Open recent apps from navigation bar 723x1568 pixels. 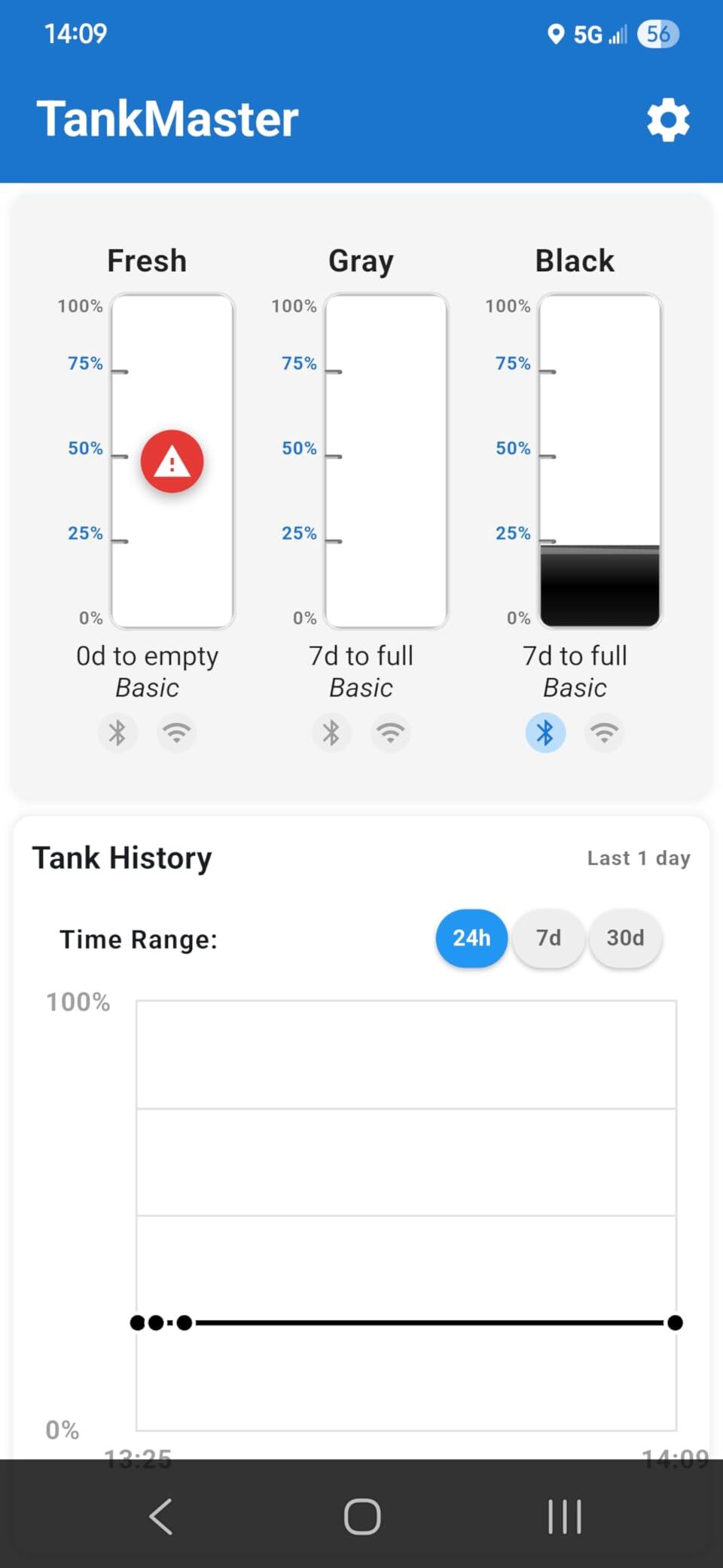click(564, 1516)
